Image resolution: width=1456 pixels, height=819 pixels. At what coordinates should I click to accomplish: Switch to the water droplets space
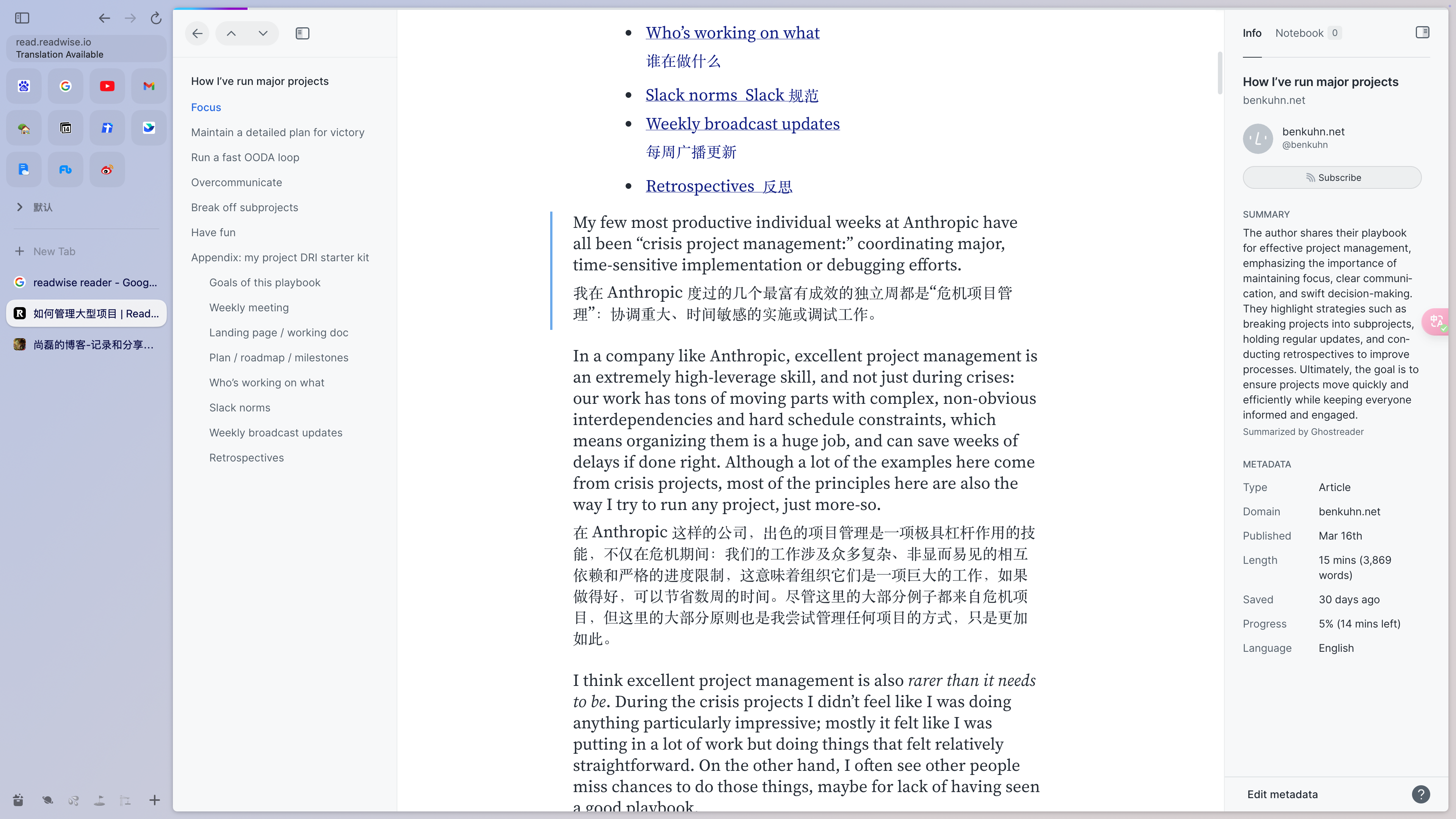[x=74, y=800]
